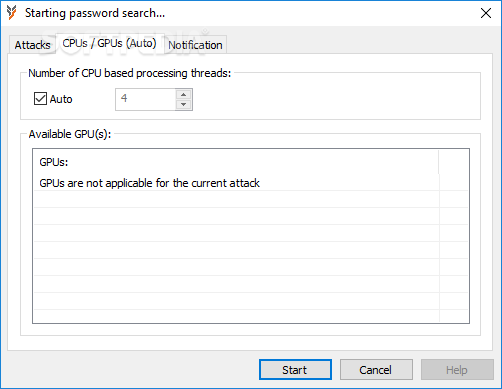Click the GPUs: column header

tap(236, 162)
